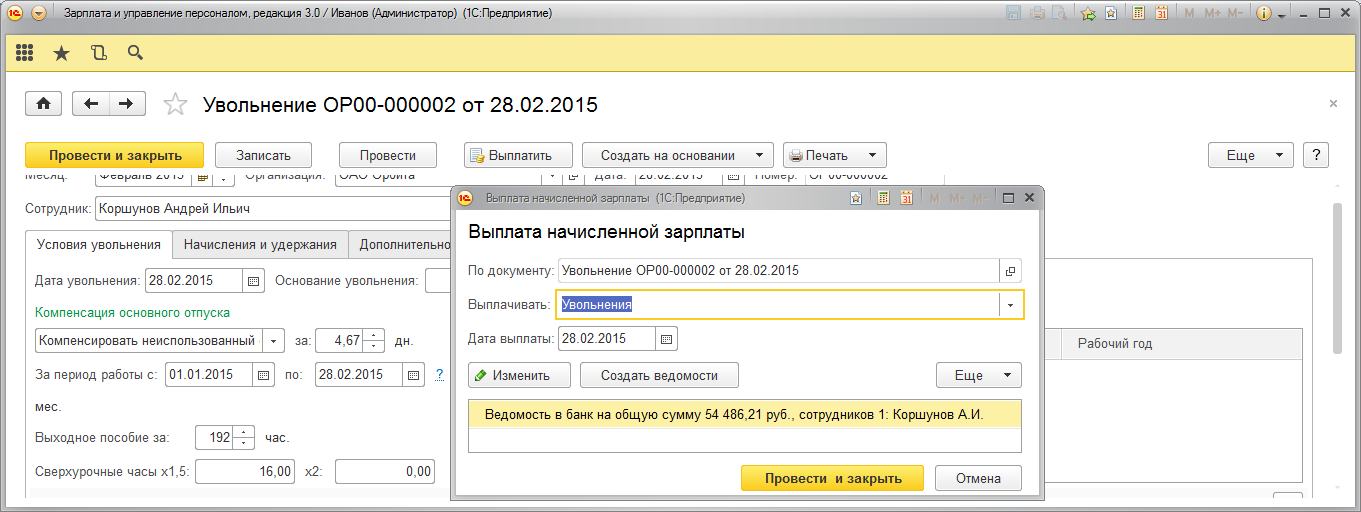Select the 'Условия увольнения' tab
This screenshot has height=512, width=1361.
98,245
